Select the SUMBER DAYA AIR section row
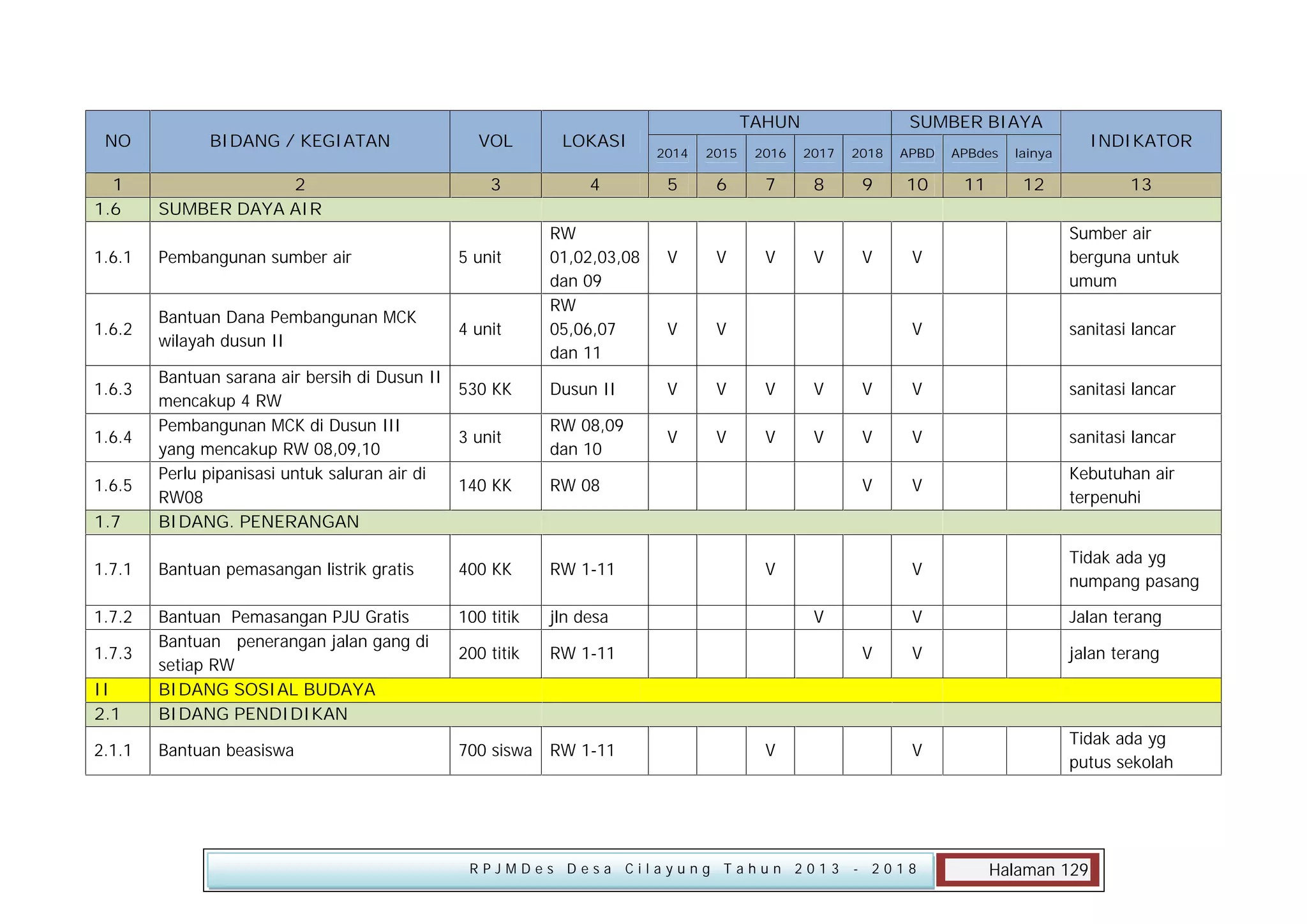Screen dimensions: 1307x924 (x=240, y=209)
